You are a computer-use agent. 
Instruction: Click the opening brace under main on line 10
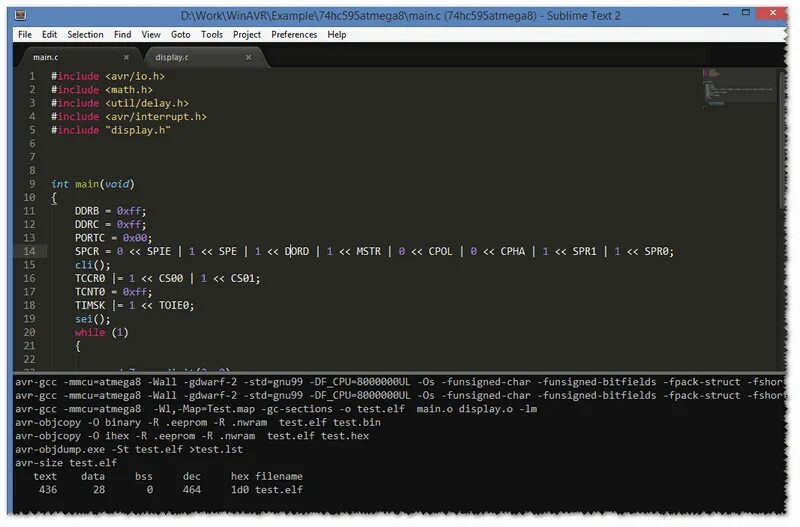pos(54,198)
